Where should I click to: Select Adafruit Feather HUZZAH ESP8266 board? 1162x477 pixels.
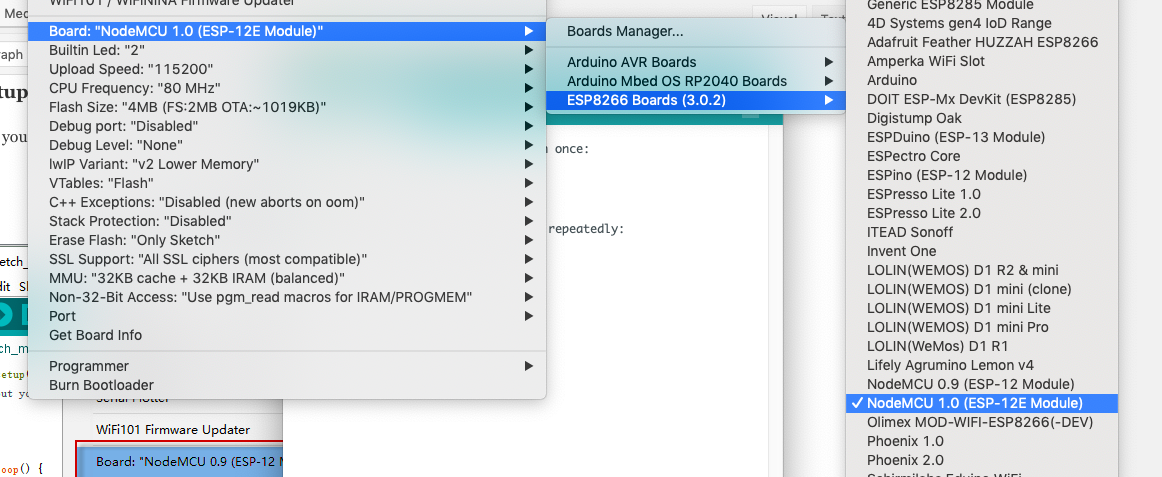(x=981, y=42)
